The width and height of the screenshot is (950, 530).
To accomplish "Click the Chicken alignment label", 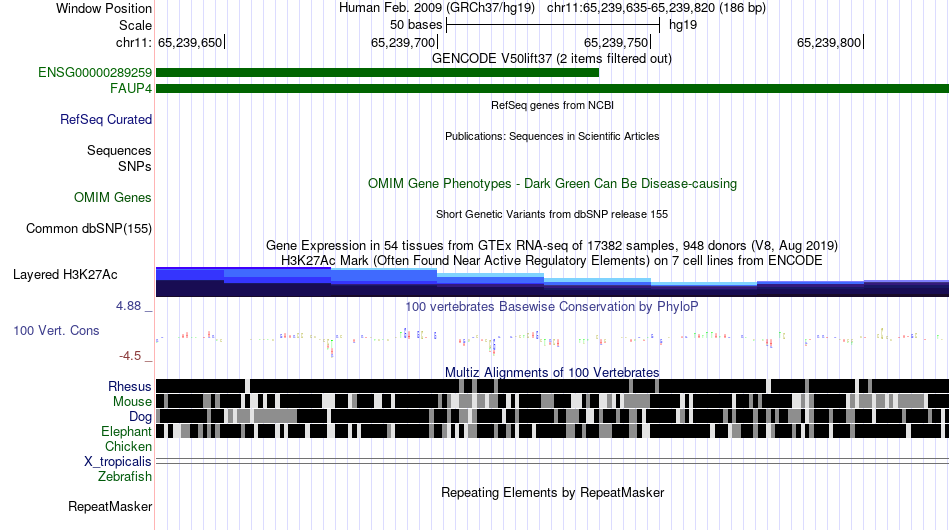I will pos(128,446).
